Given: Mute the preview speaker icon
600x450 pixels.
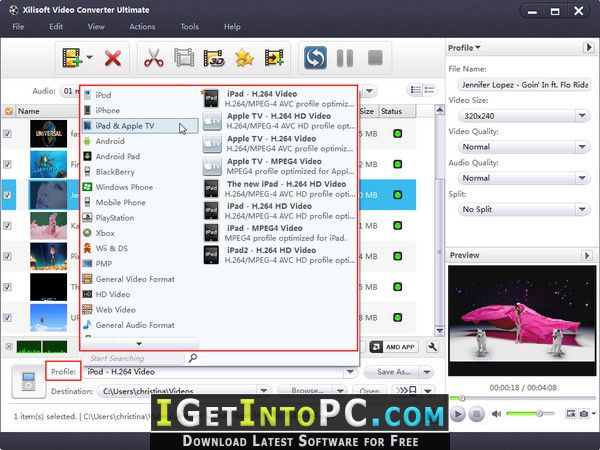Looking at the screenshot, I should [496, 414].
